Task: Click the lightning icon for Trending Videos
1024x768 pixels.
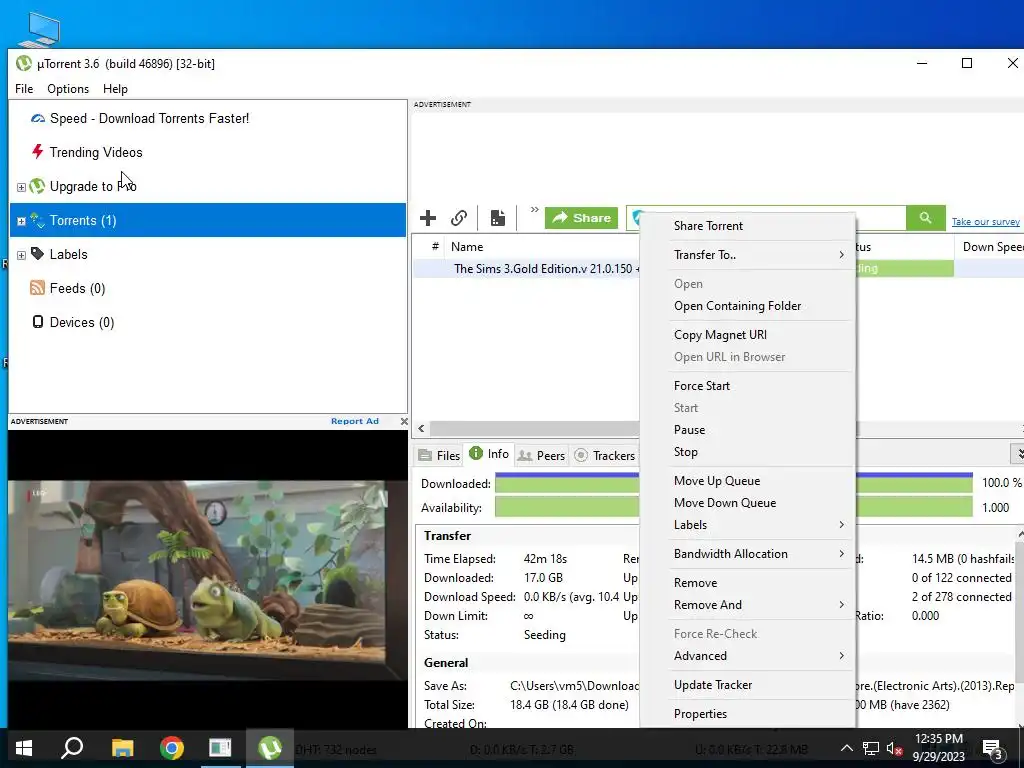Action: 38,152
